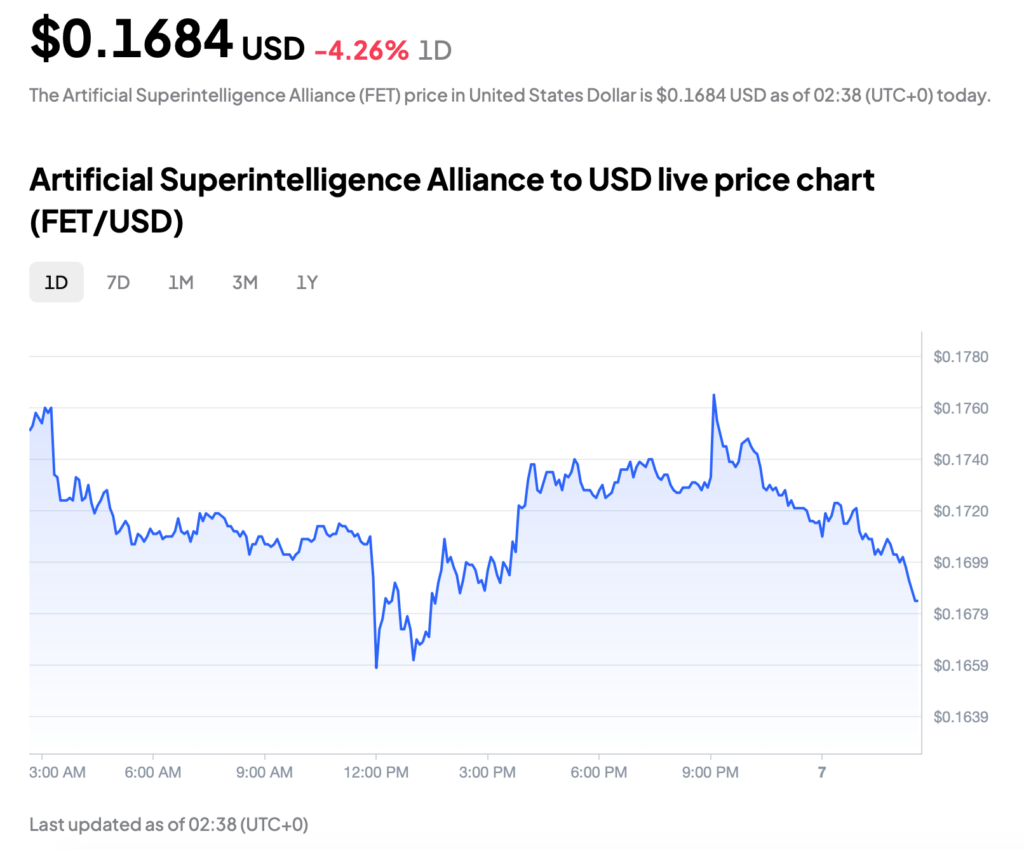Click the $0.1780 price axis label

pos(961,356)
